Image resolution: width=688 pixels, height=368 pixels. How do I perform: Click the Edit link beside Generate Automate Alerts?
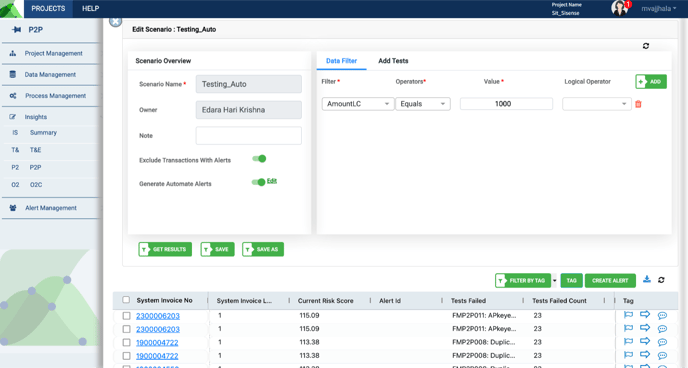click(x=272, y=181)
